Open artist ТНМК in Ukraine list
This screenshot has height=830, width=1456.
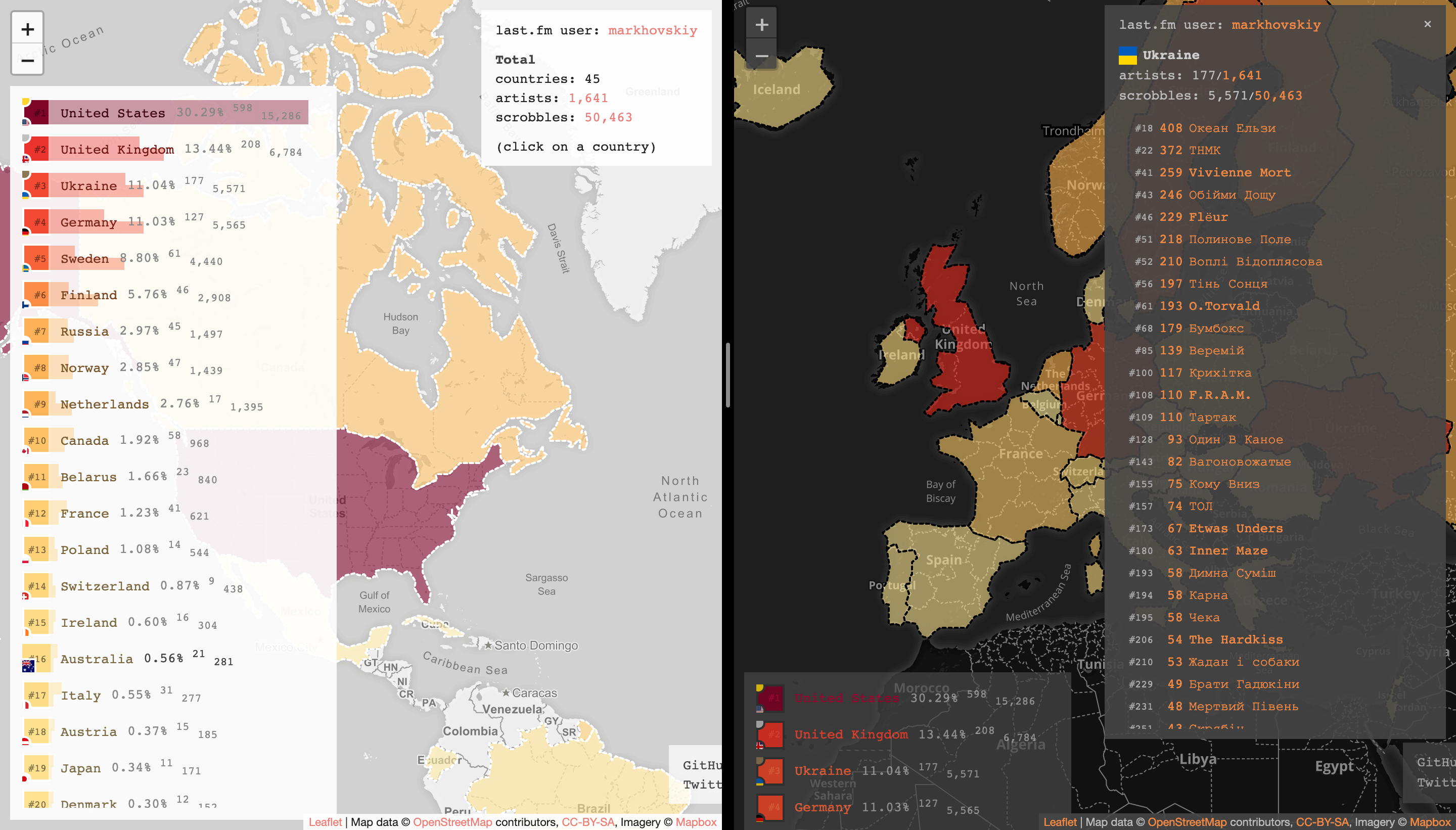pyautogui.click(x=1205, y=151)
